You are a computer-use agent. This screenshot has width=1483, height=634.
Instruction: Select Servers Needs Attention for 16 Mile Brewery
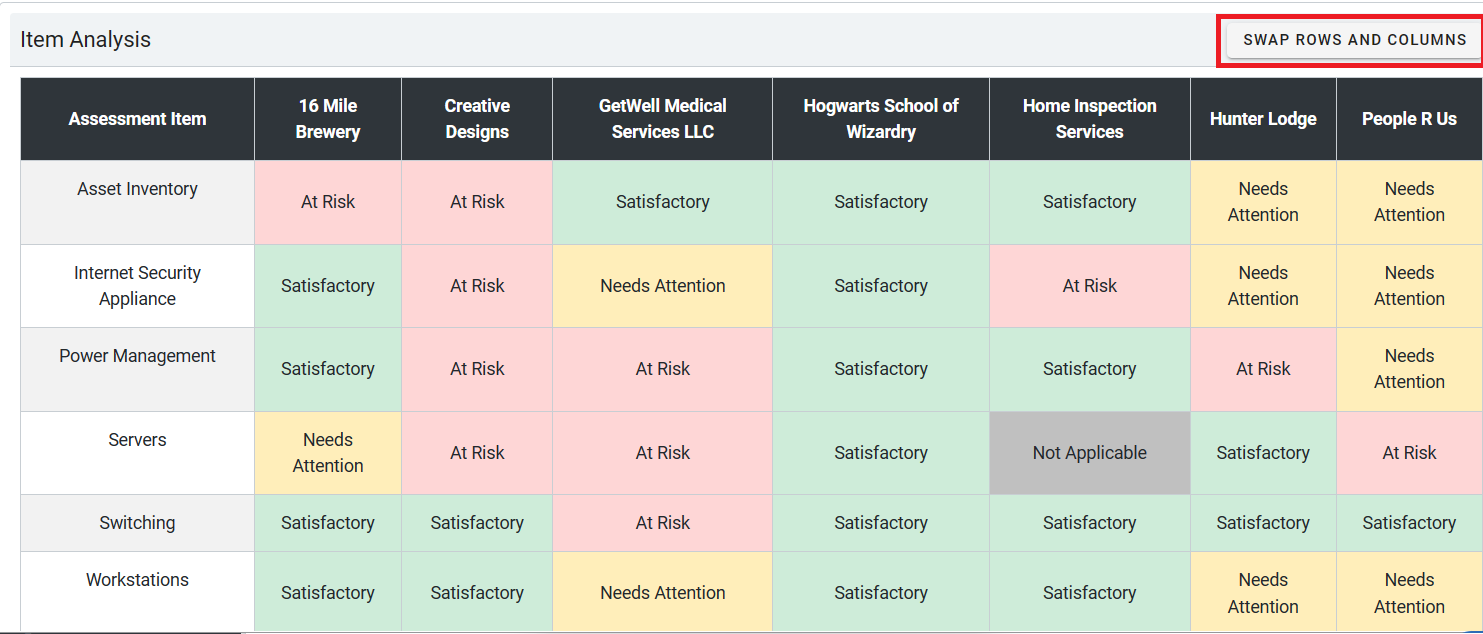(x=328, y=453)
